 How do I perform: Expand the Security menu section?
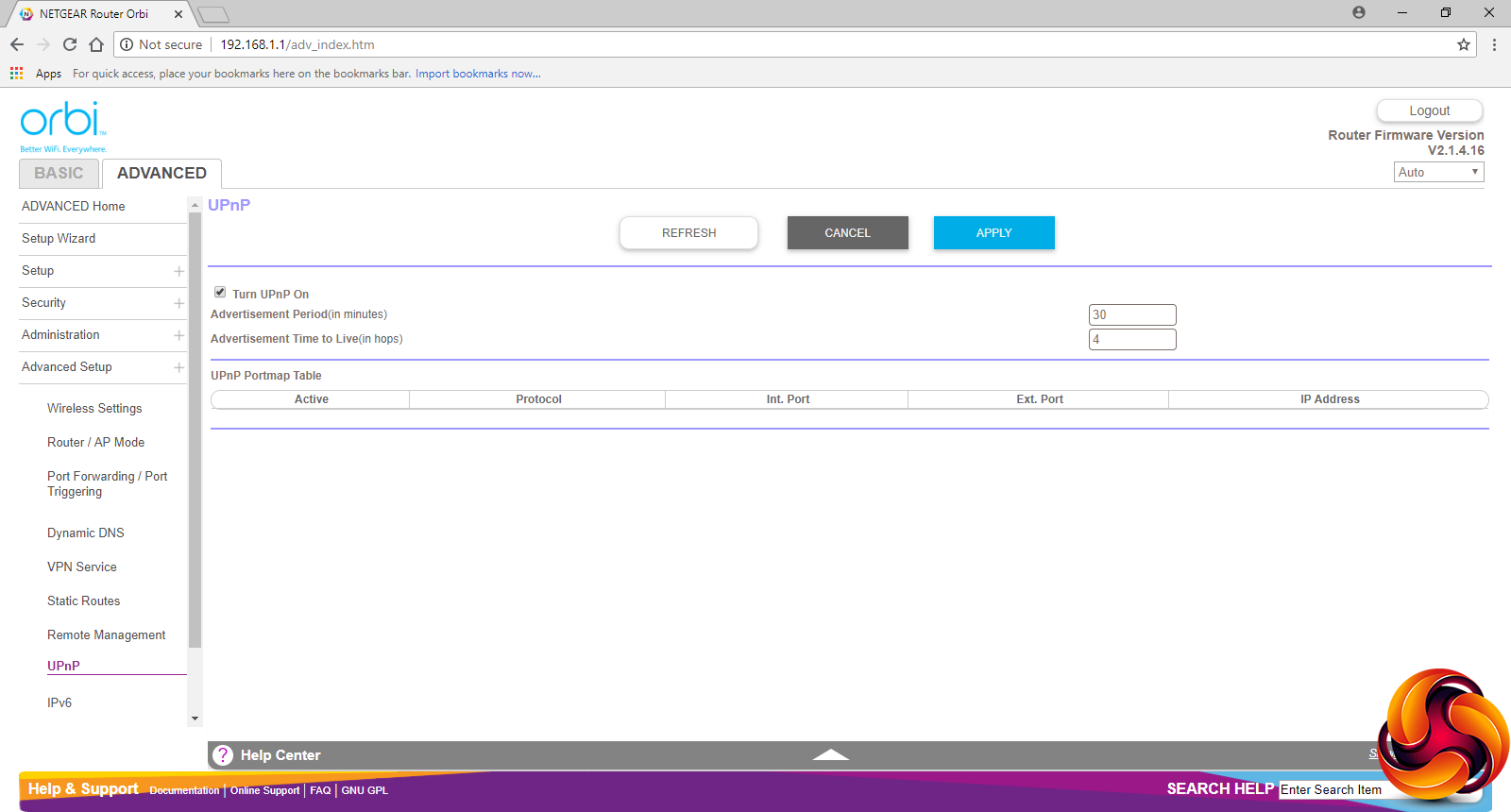click(x=178, y=303)
